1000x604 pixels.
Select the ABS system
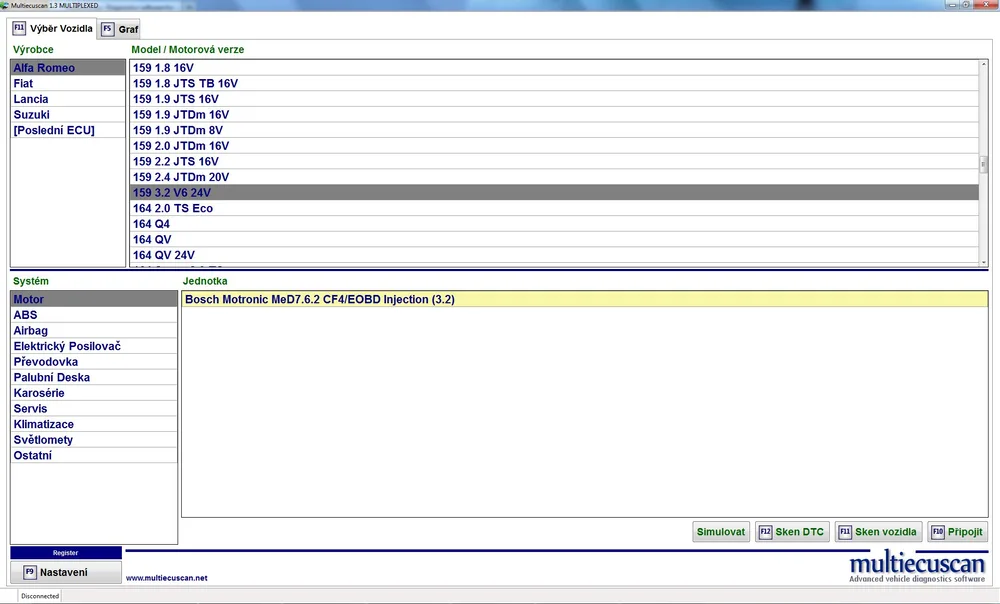(x=94, y=315)
